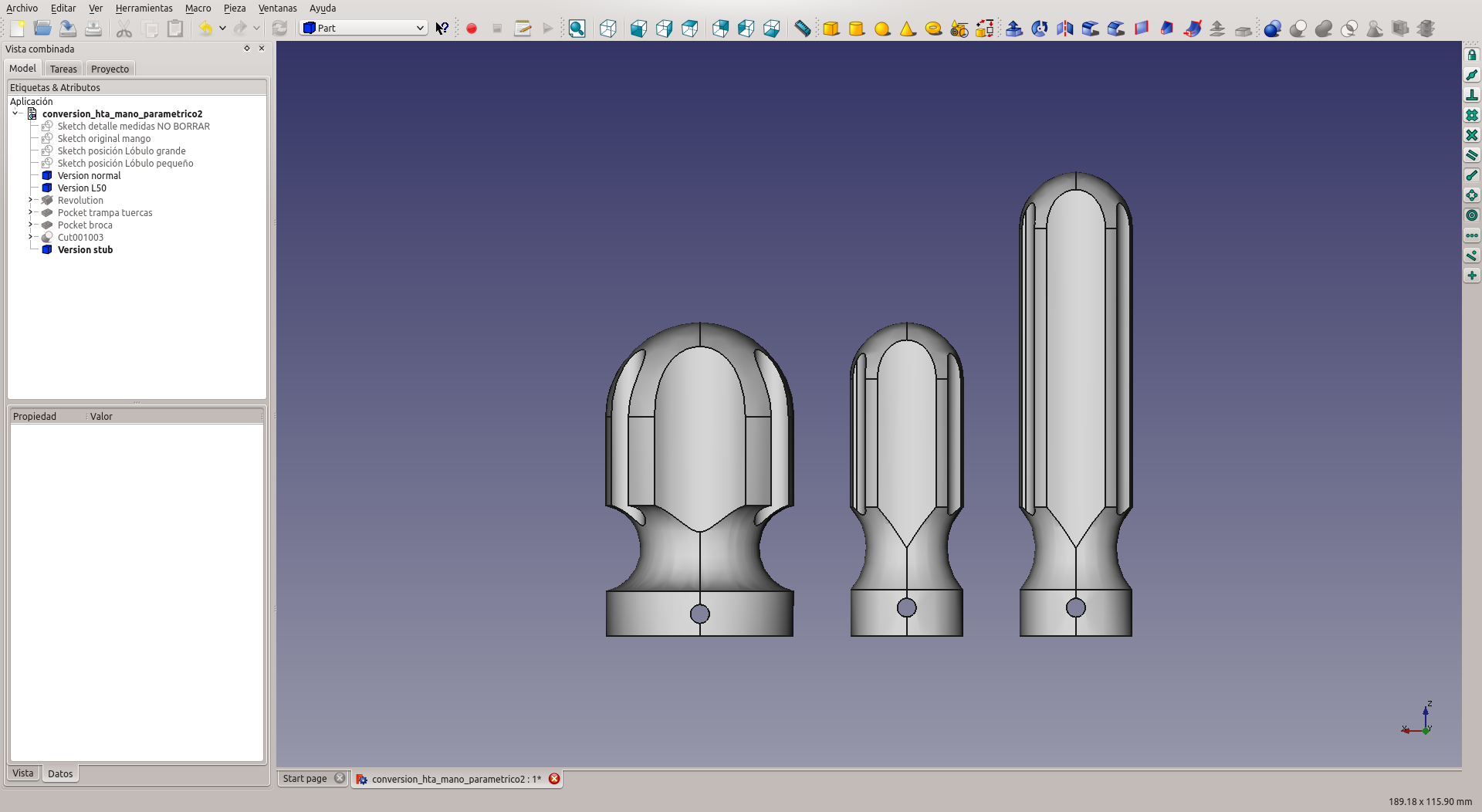Start macro recording with red dot

tap(472, 29)
